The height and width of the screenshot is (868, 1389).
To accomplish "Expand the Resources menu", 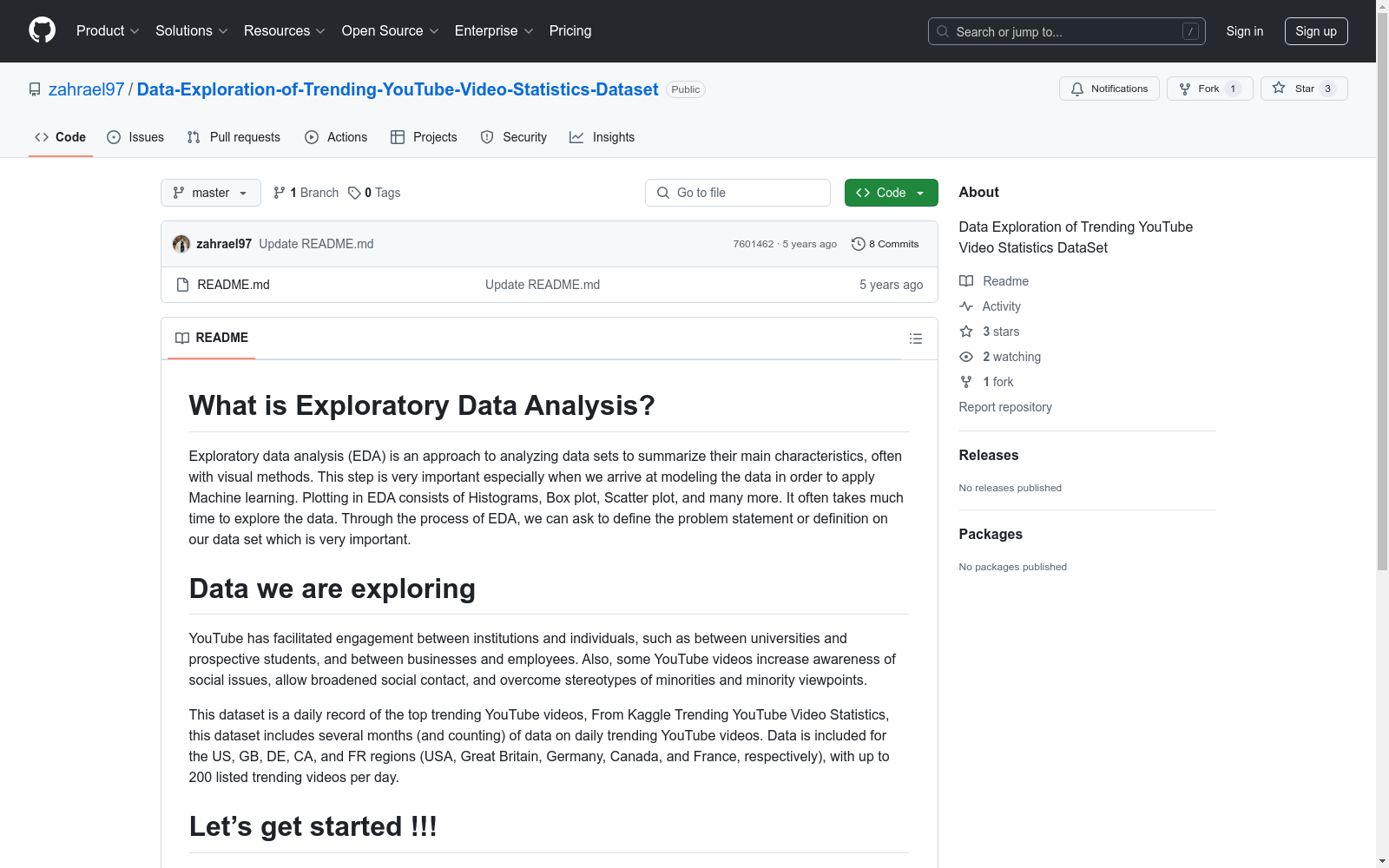I will [284, 30].
